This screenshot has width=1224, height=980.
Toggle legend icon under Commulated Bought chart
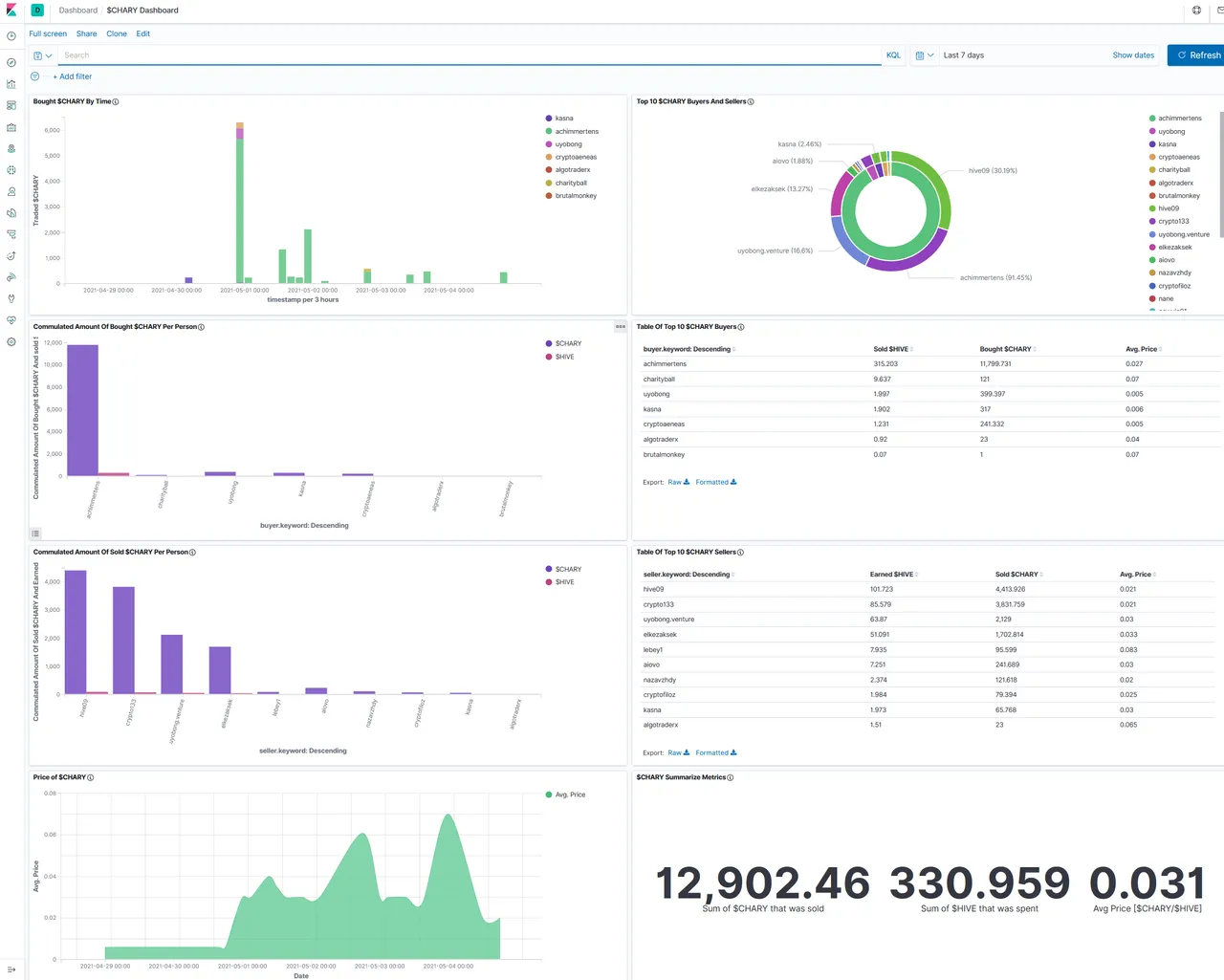pos(35,534)
